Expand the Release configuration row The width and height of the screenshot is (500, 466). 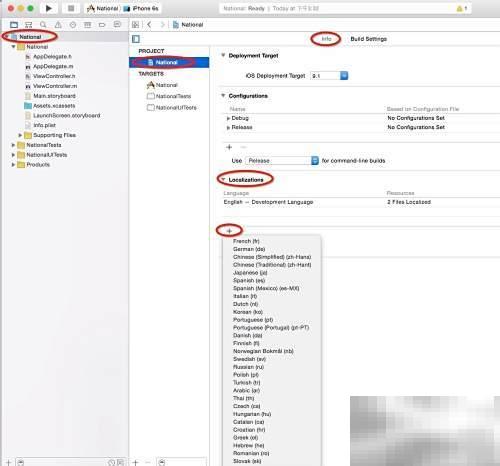tap(228, 127)
